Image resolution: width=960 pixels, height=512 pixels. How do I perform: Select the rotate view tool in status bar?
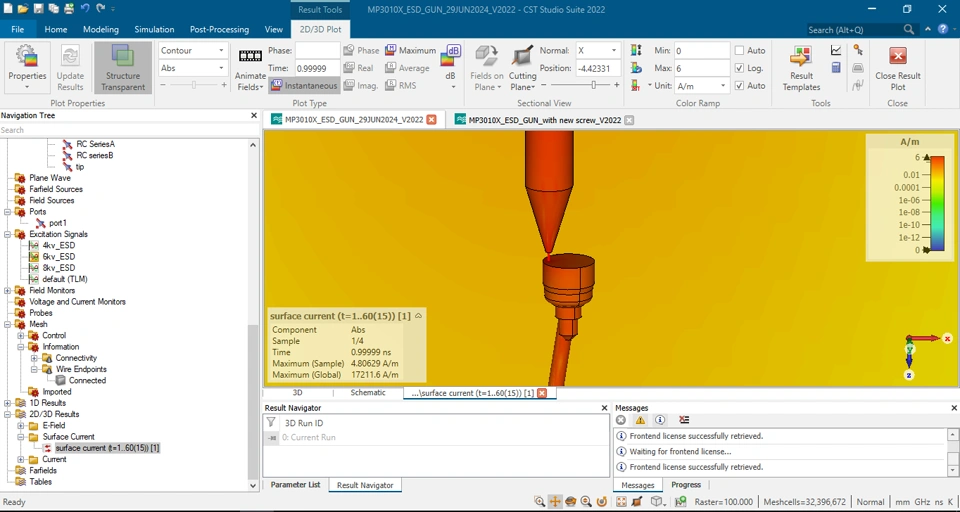point(571,502)
